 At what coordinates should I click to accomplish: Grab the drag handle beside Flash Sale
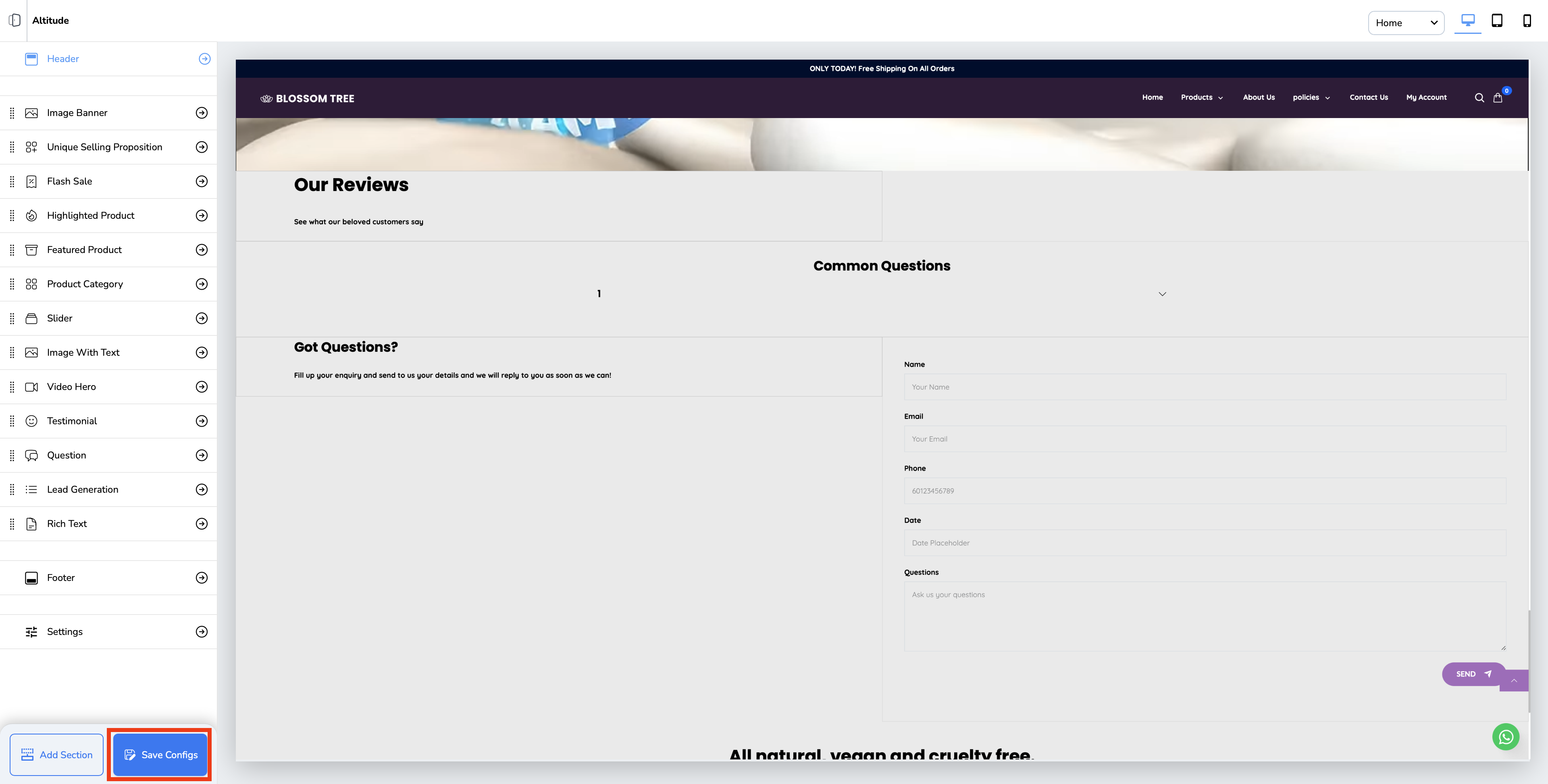(x=12, y=181)
